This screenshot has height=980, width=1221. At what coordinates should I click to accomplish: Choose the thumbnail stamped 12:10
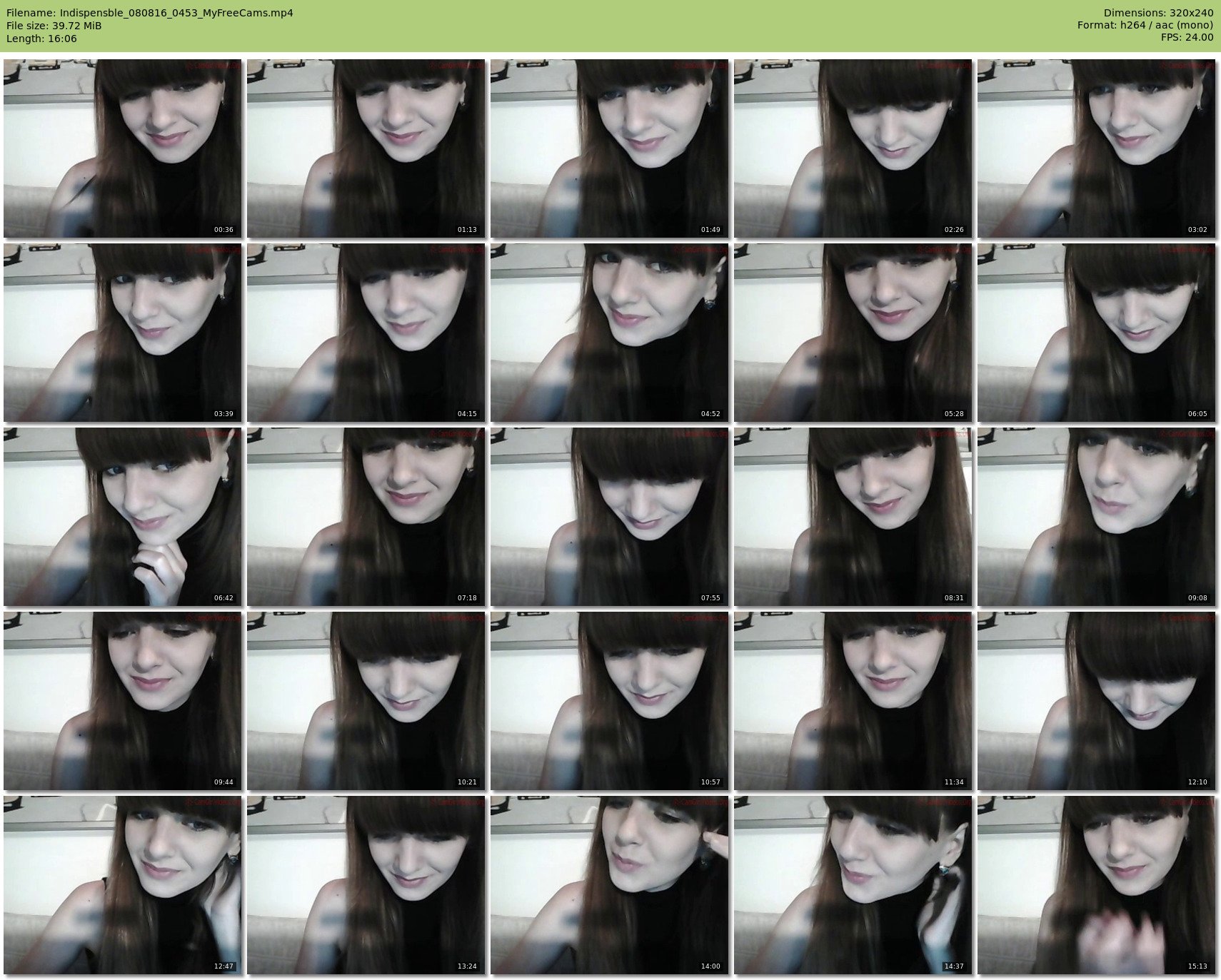[1096, 701]
